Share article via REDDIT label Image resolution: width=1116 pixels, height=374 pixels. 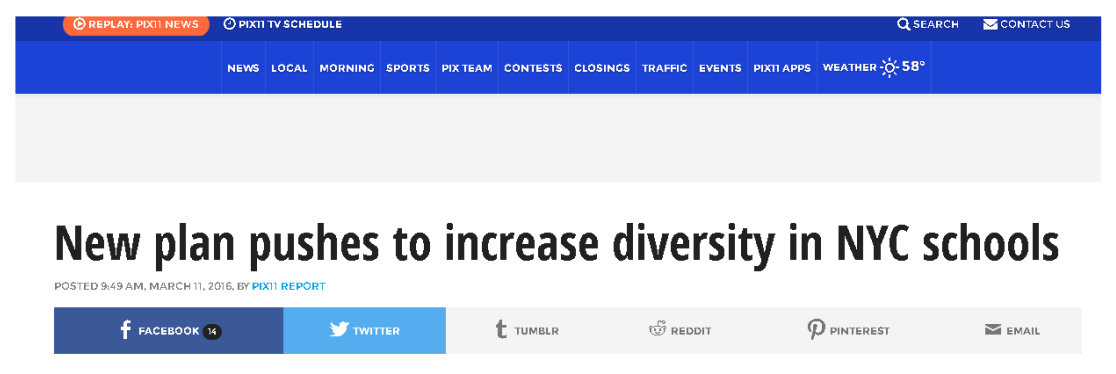tap(690, 331)
